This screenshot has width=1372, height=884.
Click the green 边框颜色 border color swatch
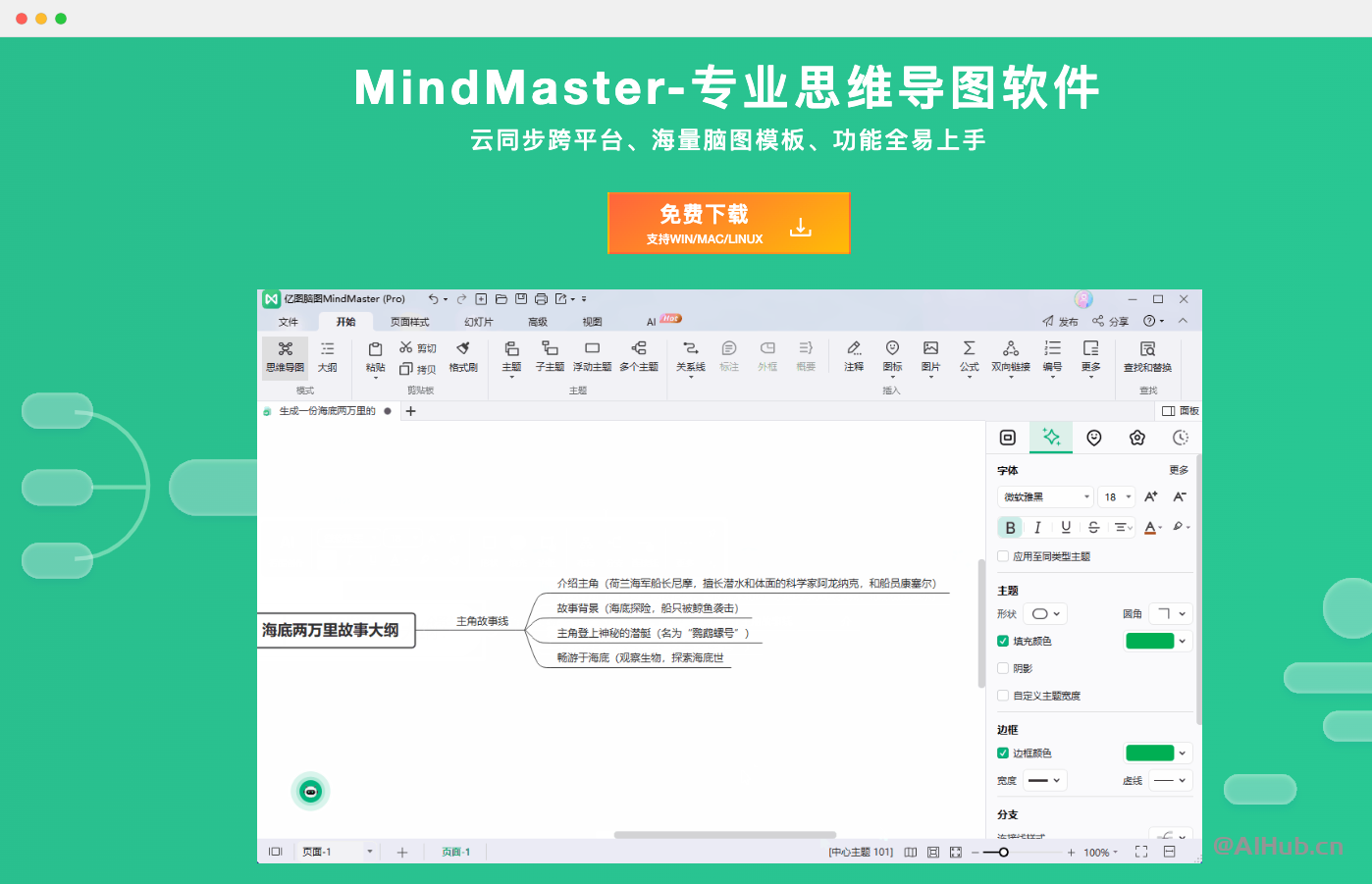point(1150,754)
